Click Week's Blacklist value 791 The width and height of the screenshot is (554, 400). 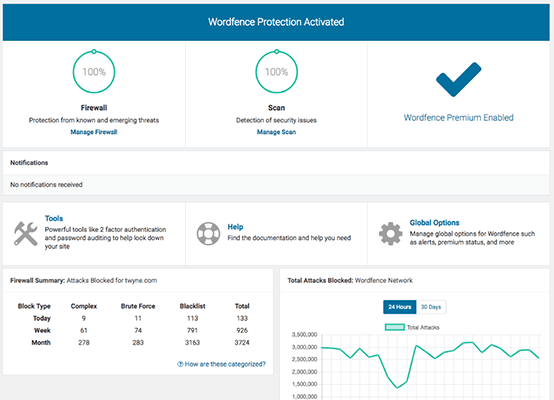click(193, 330)
